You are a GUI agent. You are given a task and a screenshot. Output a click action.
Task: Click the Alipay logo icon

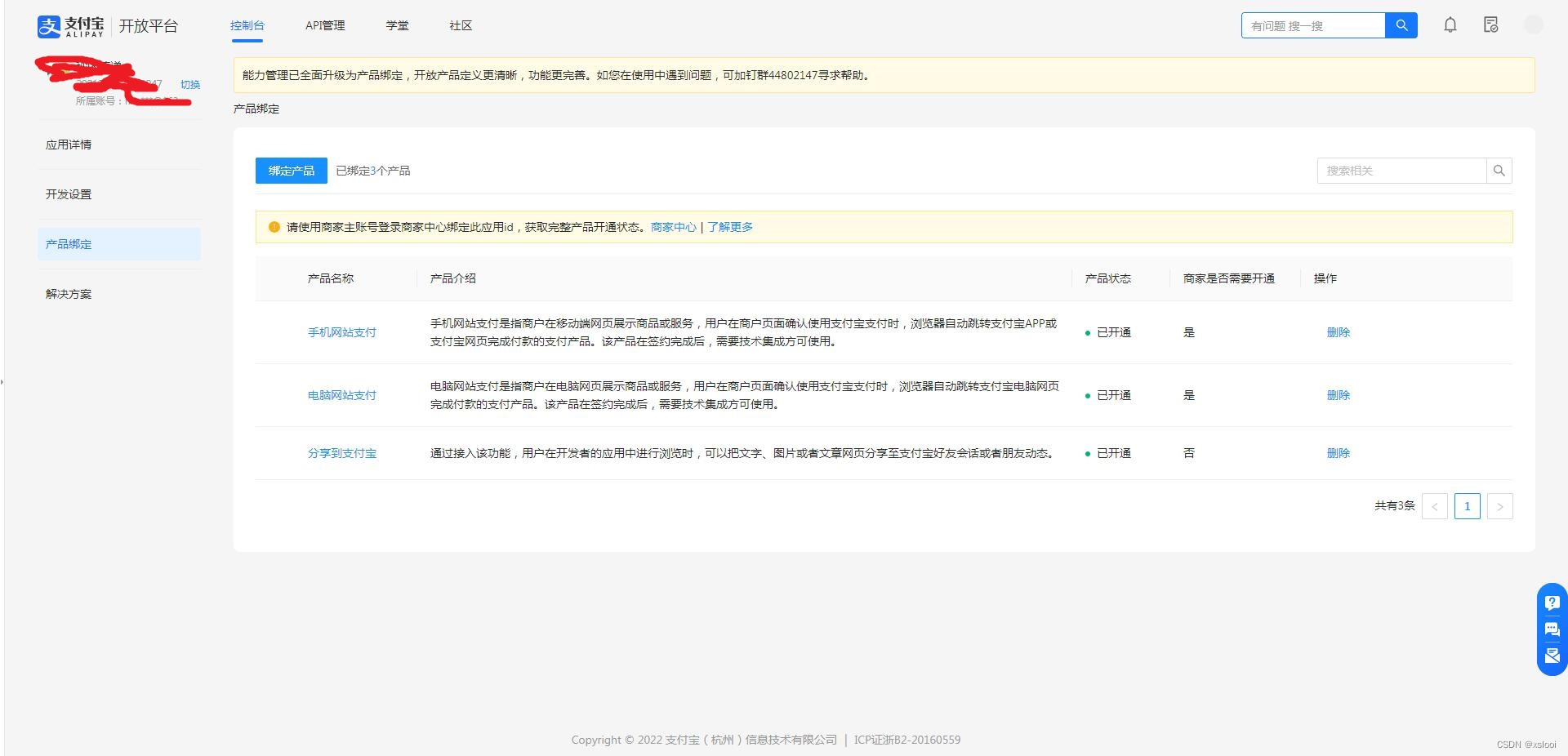(x=49, y=26)
